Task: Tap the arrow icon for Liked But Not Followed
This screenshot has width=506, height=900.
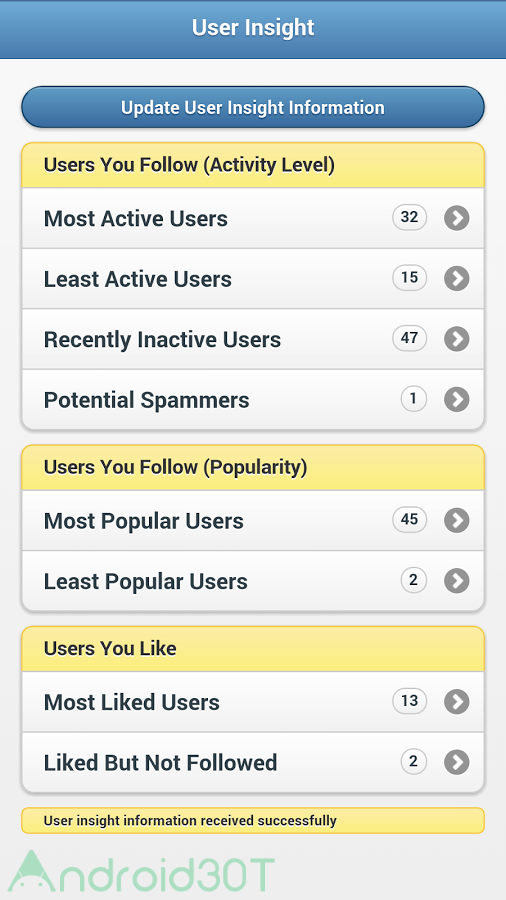Action: 457,762
